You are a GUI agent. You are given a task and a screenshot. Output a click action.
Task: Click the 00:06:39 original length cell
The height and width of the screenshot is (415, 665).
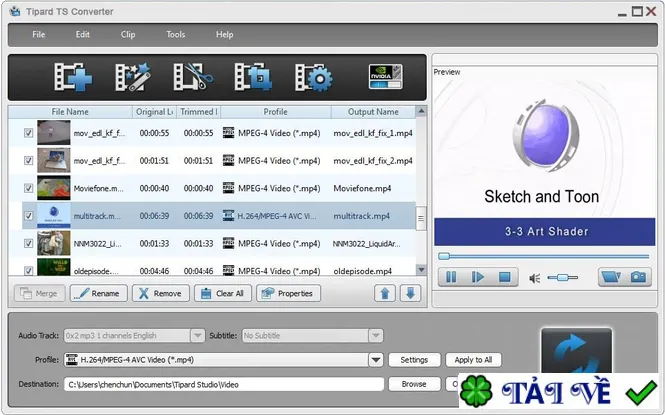(154, 216)
